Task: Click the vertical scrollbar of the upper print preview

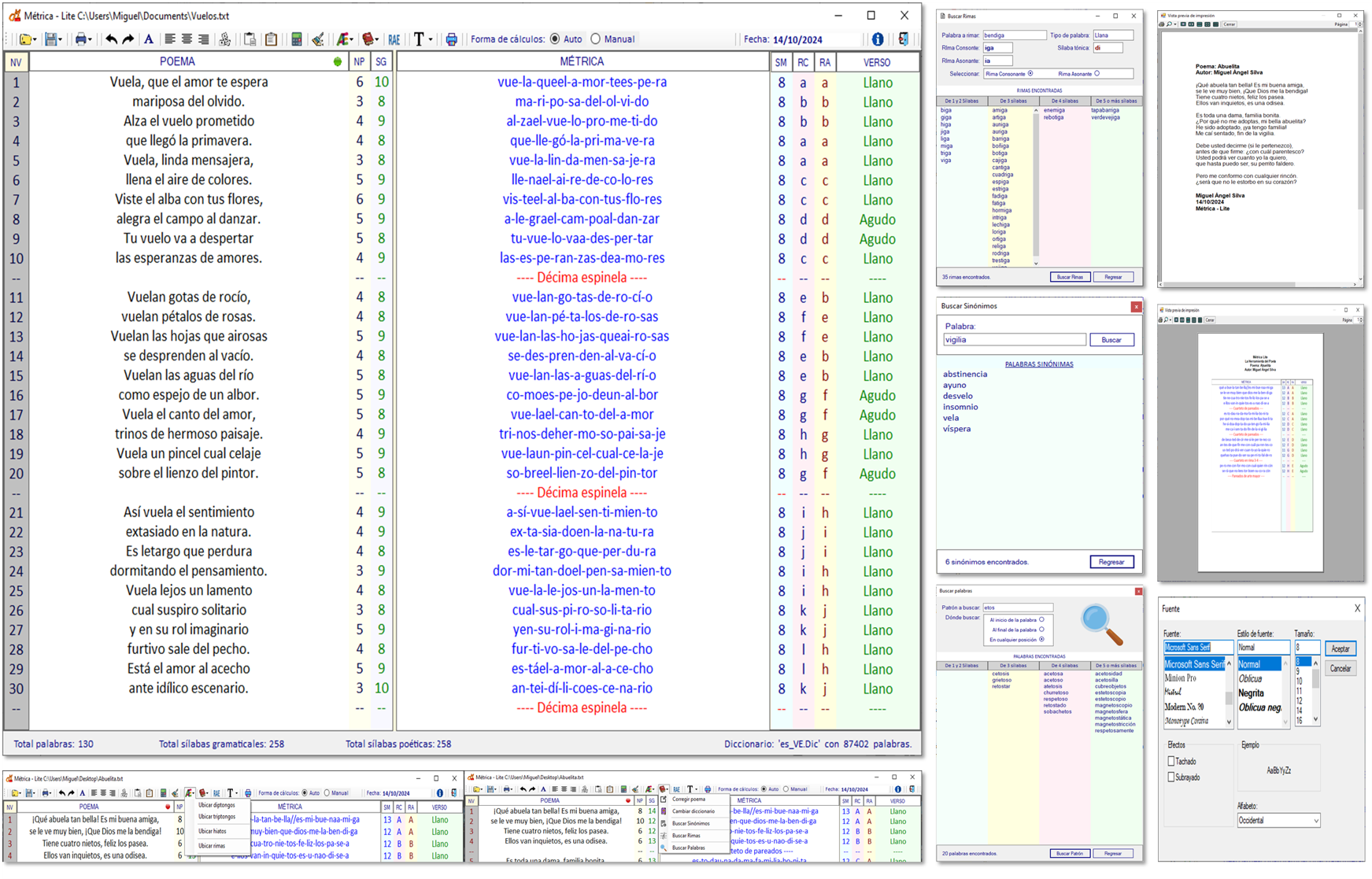Action: pyautogui.click(x=1360, y=156)
